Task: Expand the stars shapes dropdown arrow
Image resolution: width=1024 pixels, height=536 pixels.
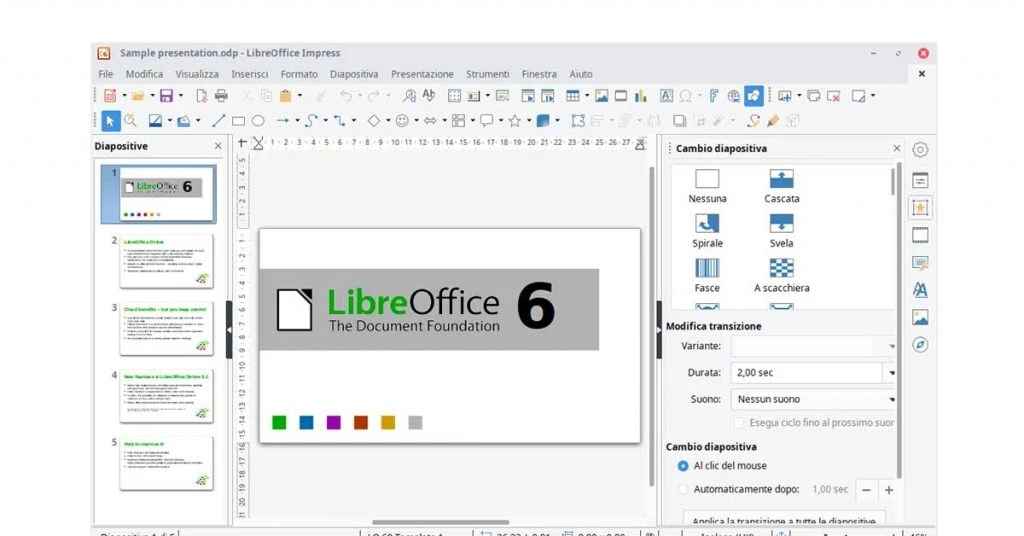Action: (529, 121)
